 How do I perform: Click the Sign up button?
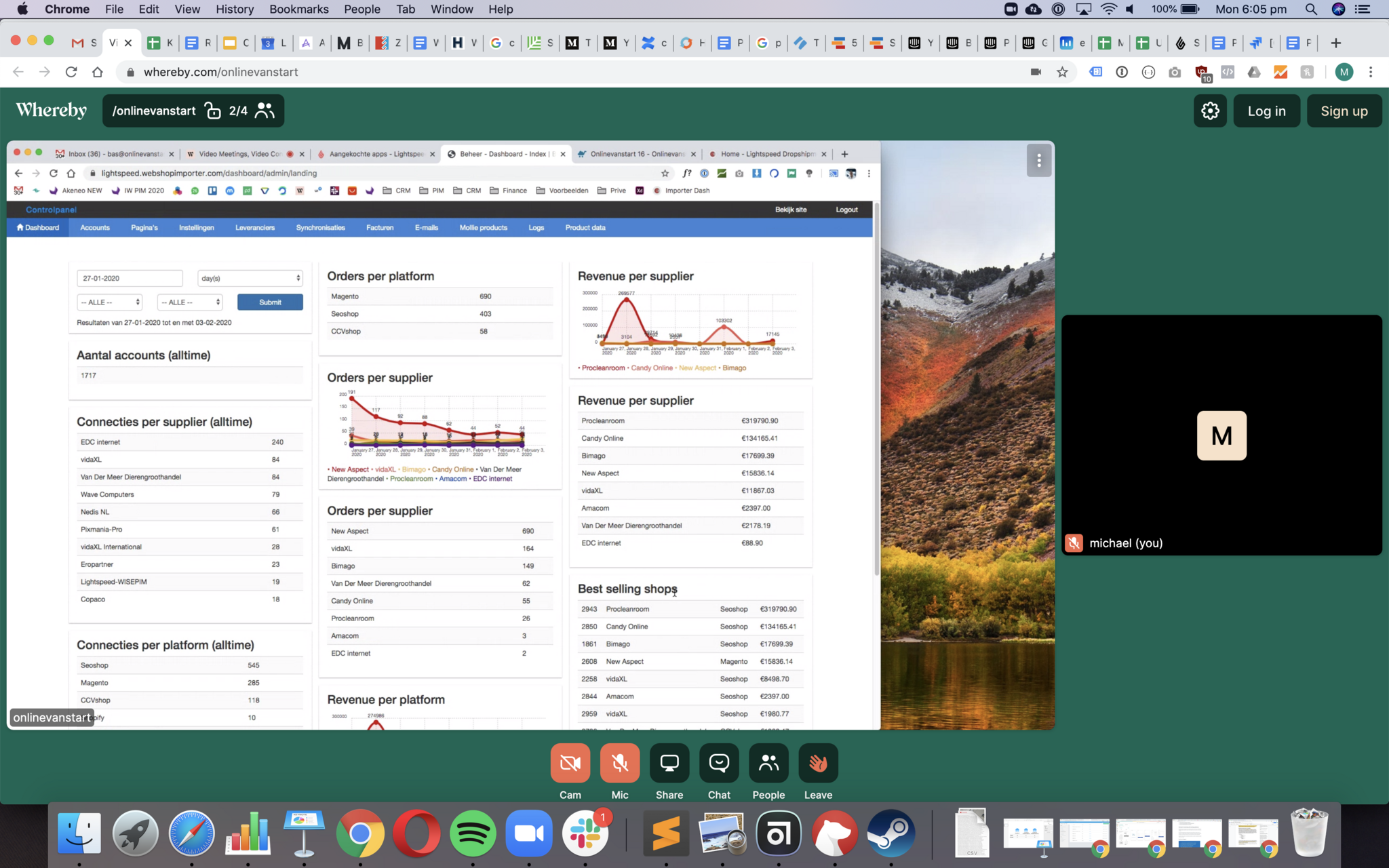1344,111
